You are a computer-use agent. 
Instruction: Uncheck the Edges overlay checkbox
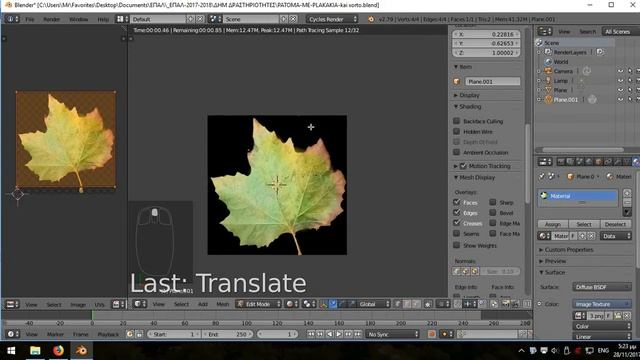click(x=457, y=213)
